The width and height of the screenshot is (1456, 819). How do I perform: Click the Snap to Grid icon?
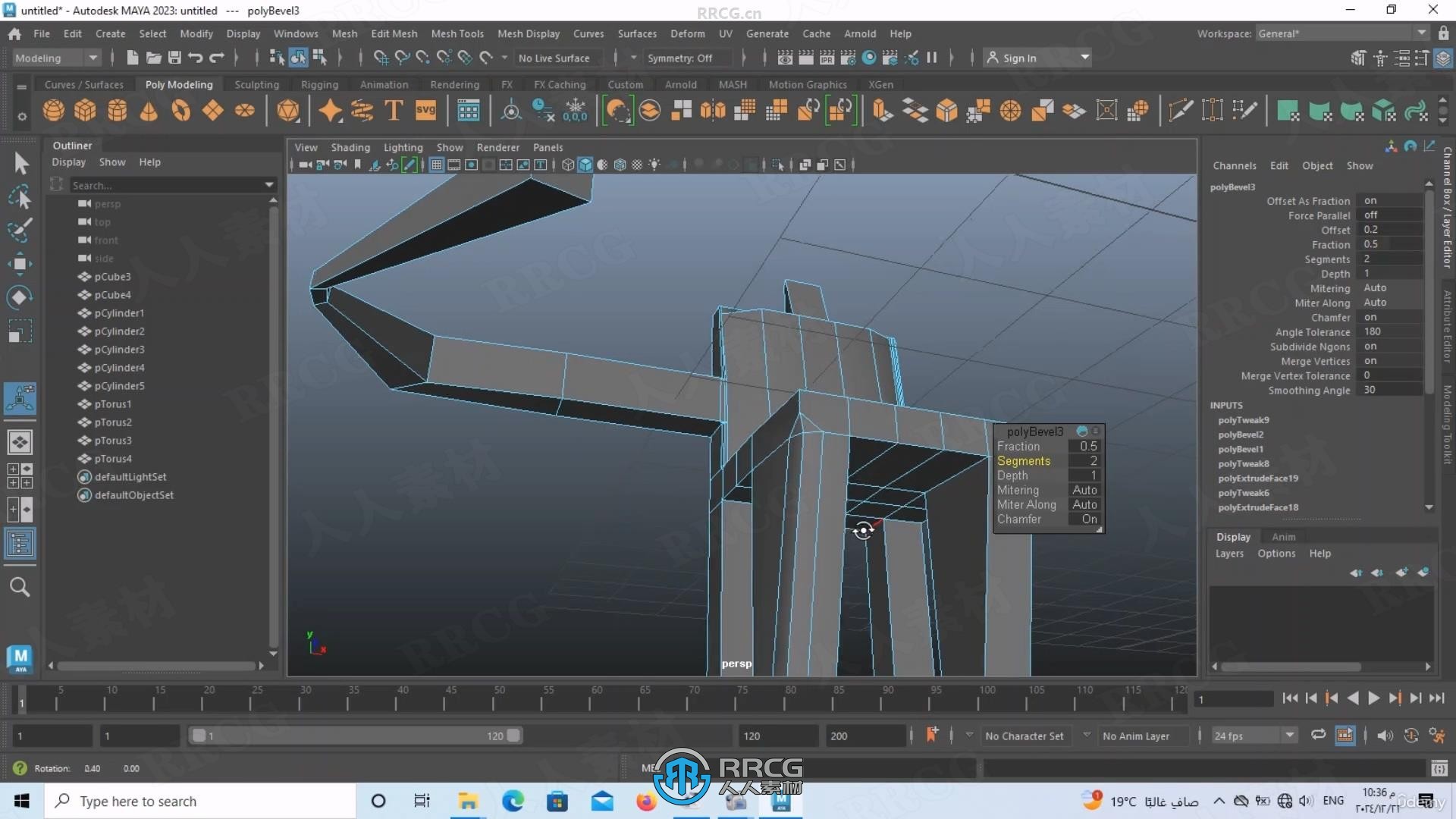coord(380,57)
